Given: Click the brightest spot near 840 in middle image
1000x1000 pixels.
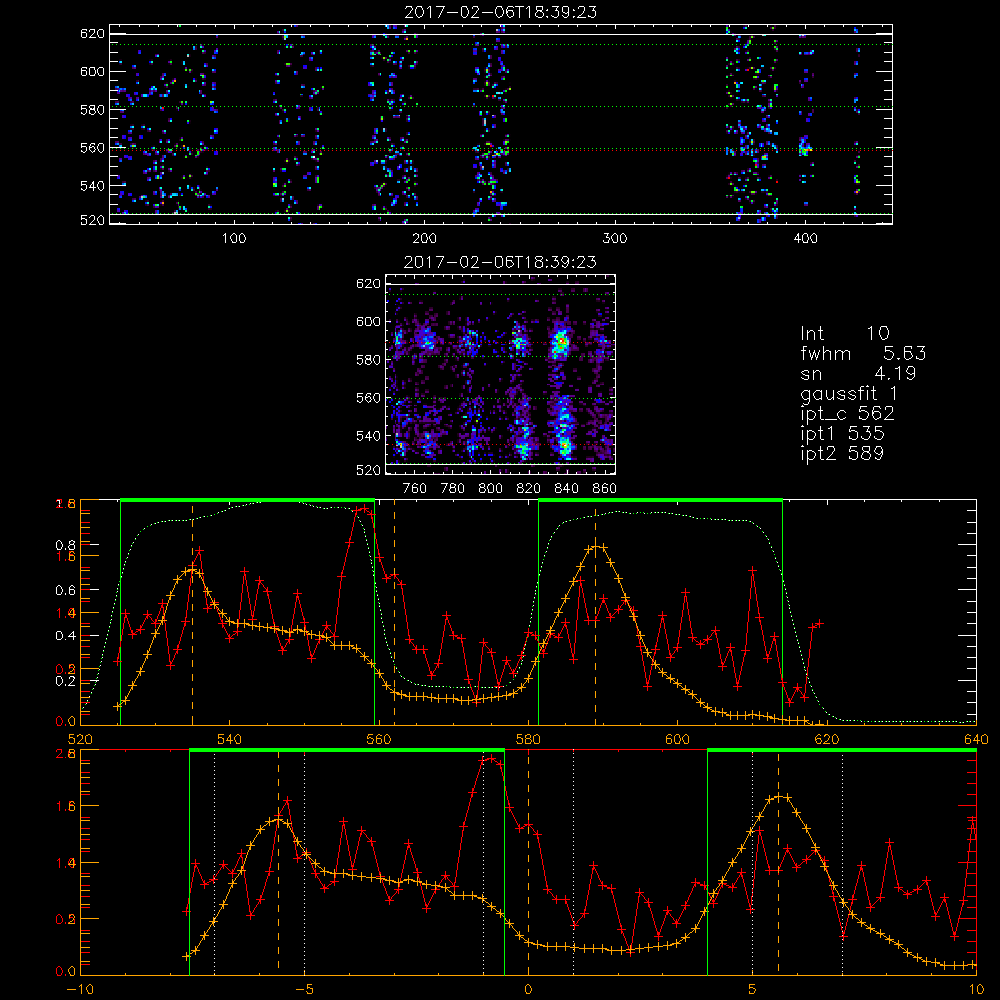Looking at the screenshot, I should (x=562, y=342).
